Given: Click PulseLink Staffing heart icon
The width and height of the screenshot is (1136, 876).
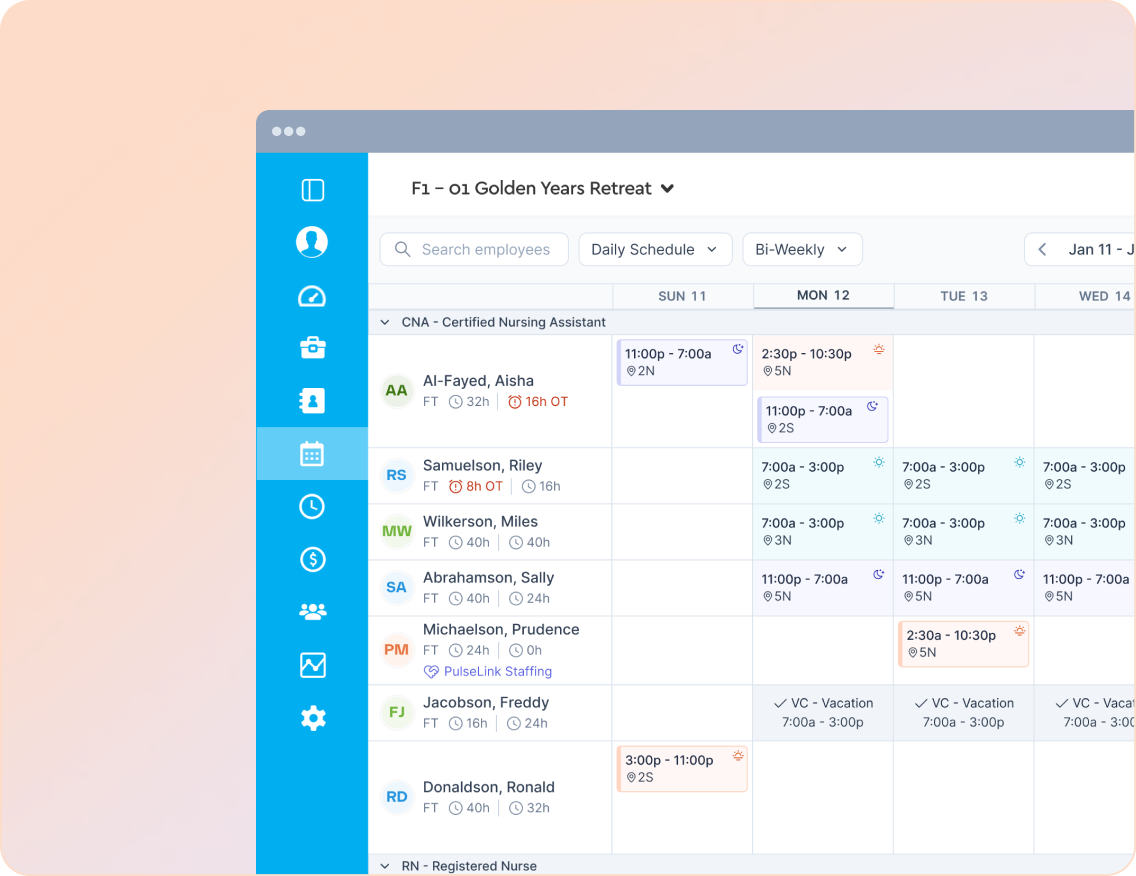Looking at the screenshot, I should click(x=431, y=672).
